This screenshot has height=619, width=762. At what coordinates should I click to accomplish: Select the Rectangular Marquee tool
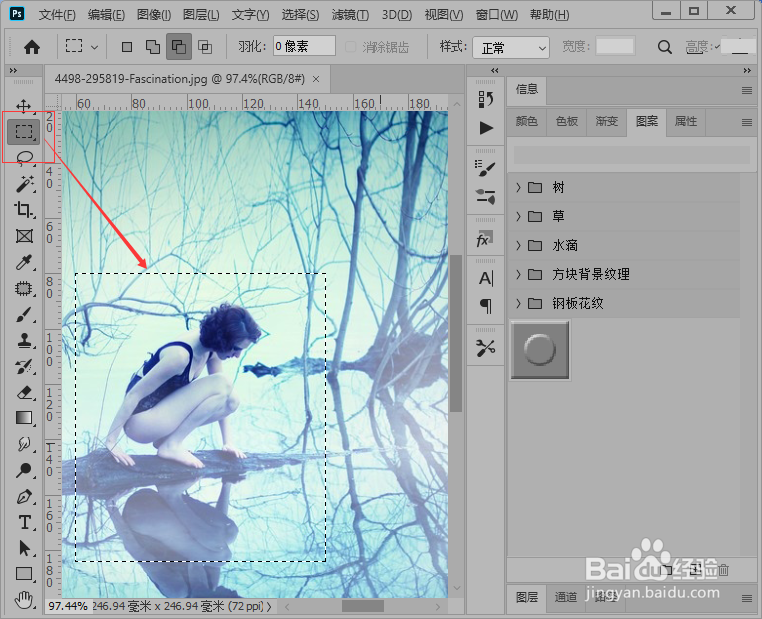[24, 131]
